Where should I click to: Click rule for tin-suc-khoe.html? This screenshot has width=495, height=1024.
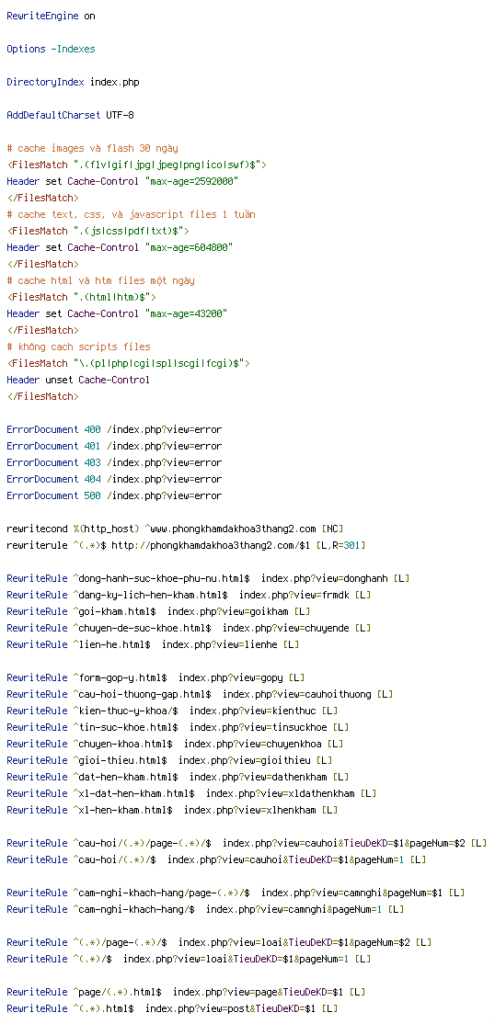point(178,728)
